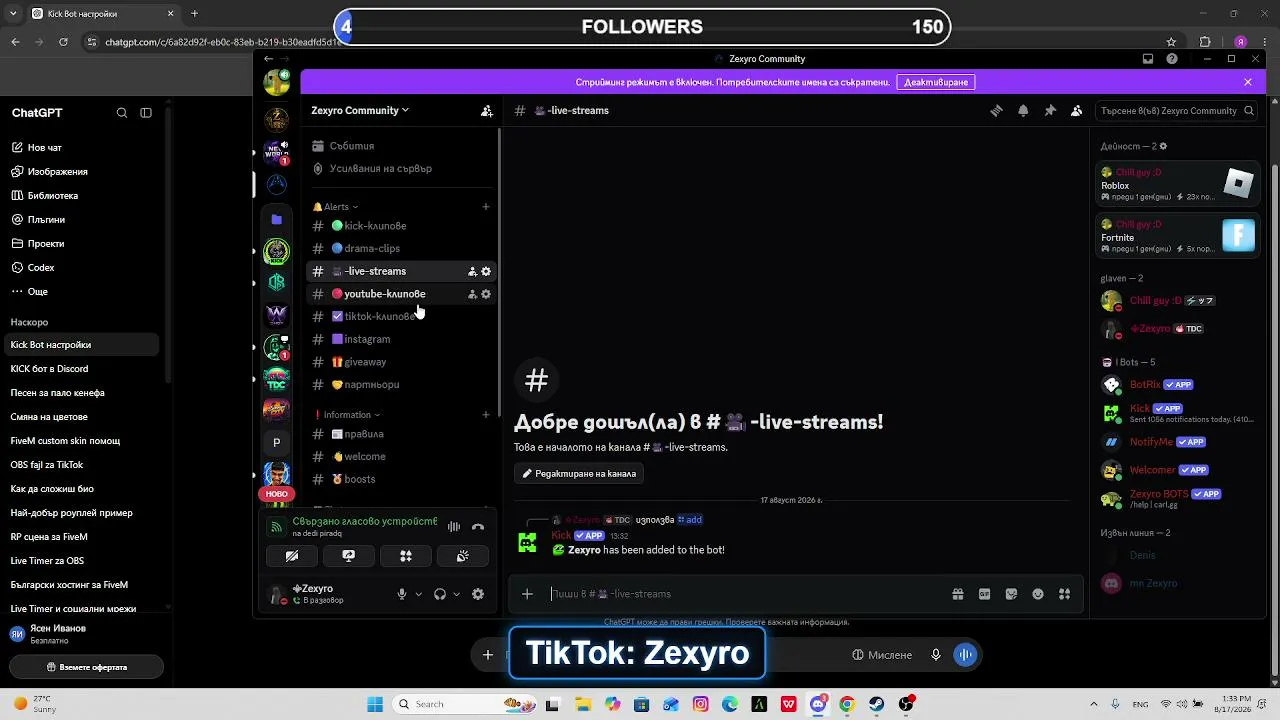
Task: Open Събития server events
Action: [x=400, y=146]
